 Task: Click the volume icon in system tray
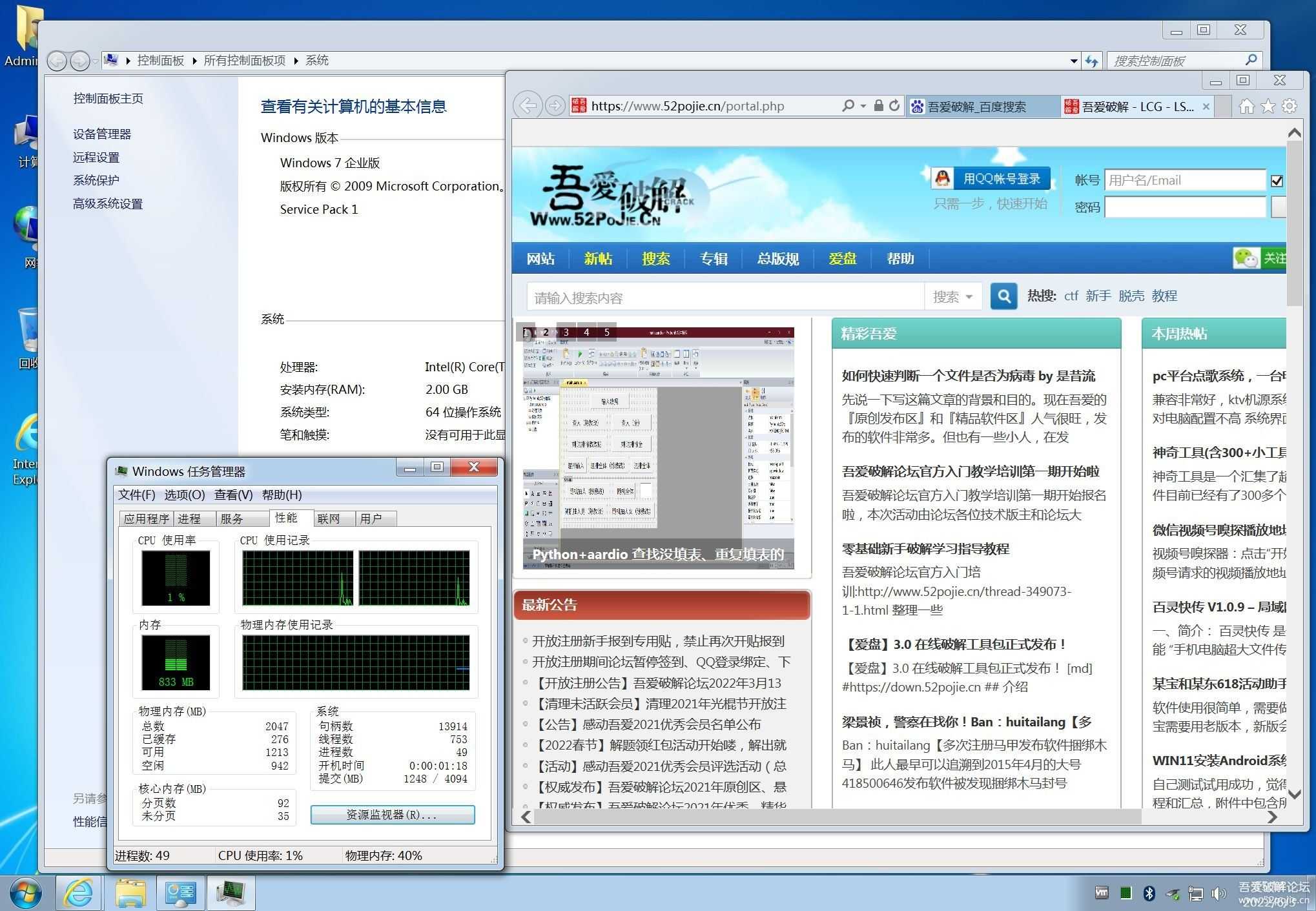pyautogui.click(x=1218, y=894)
